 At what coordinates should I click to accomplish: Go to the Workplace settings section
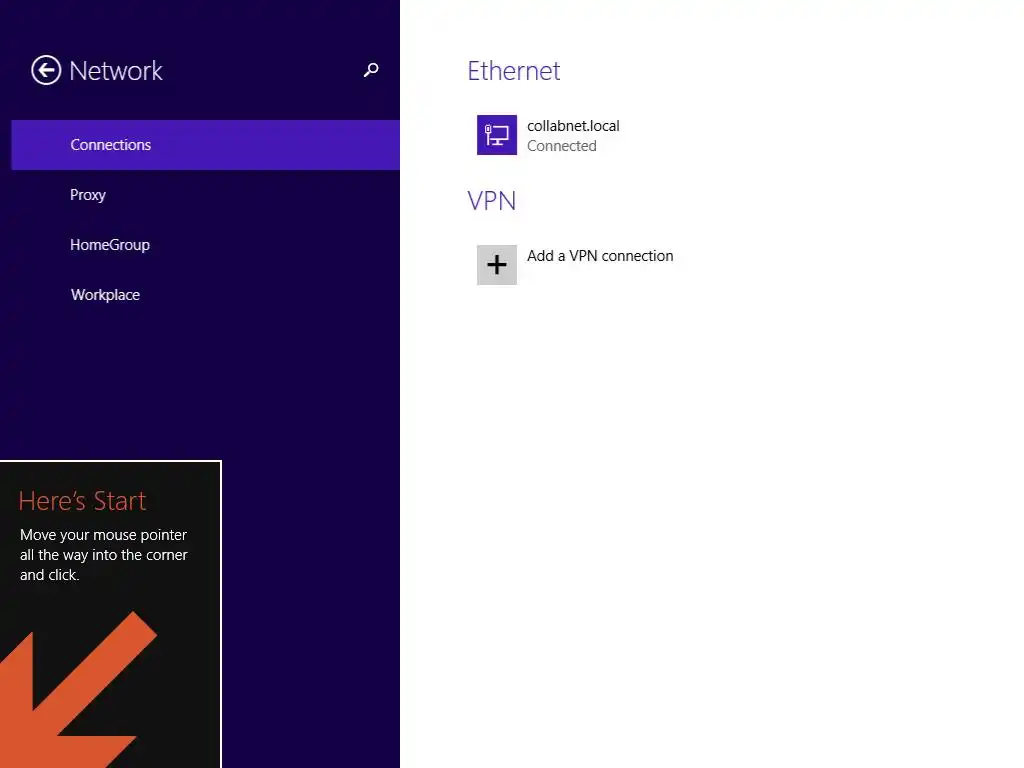[x=105, y=295]
